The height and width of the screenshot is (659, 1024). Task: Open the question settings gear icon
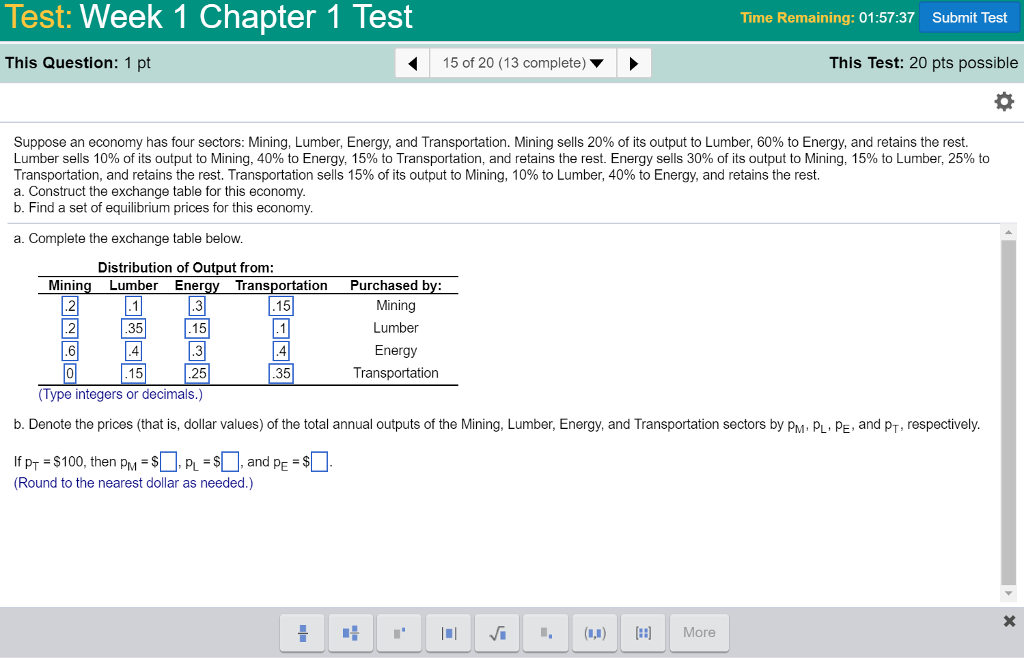(x=1004, y=101)
